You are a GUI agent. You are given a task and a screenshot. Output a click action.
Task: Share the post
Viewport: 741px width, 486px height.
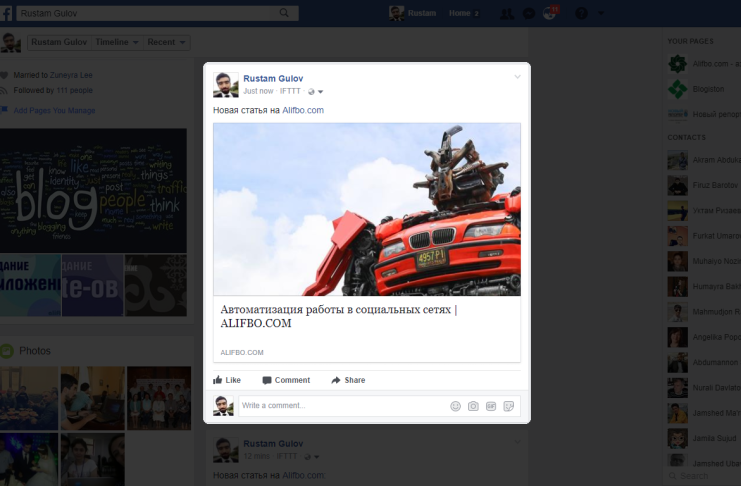pos(348,380)
